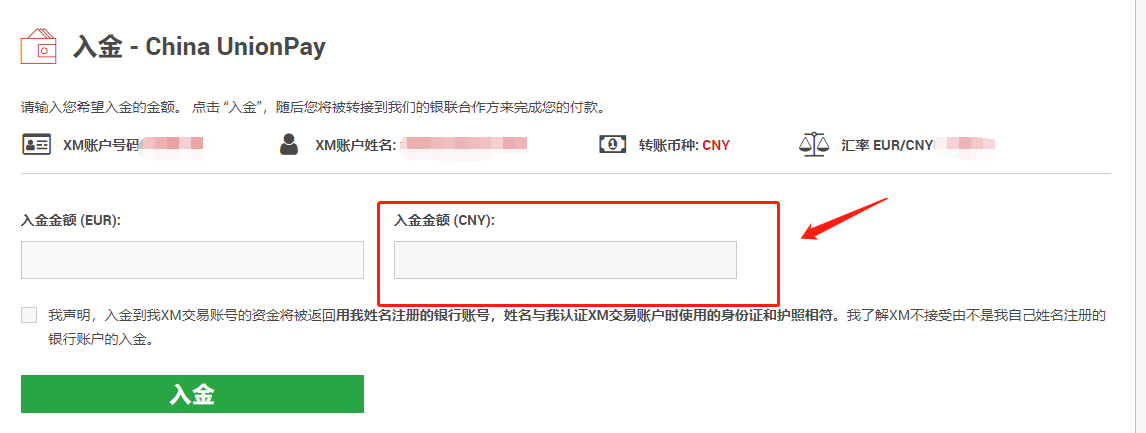Click the 入金金额 (CNY): field label
Screen dimensions: 1146x433
click(x=444, y=219)
